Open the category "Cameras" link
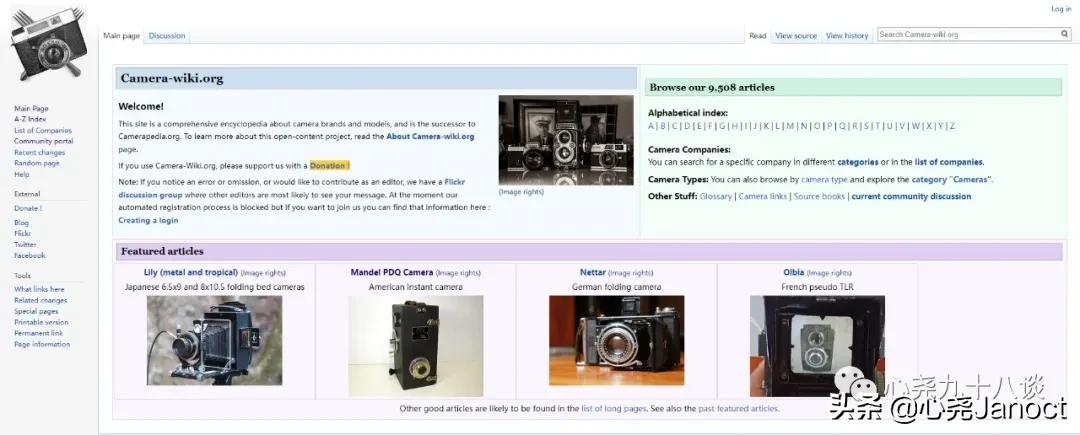1080x435 pixels. pyautogui.click(x=951, y=180)
